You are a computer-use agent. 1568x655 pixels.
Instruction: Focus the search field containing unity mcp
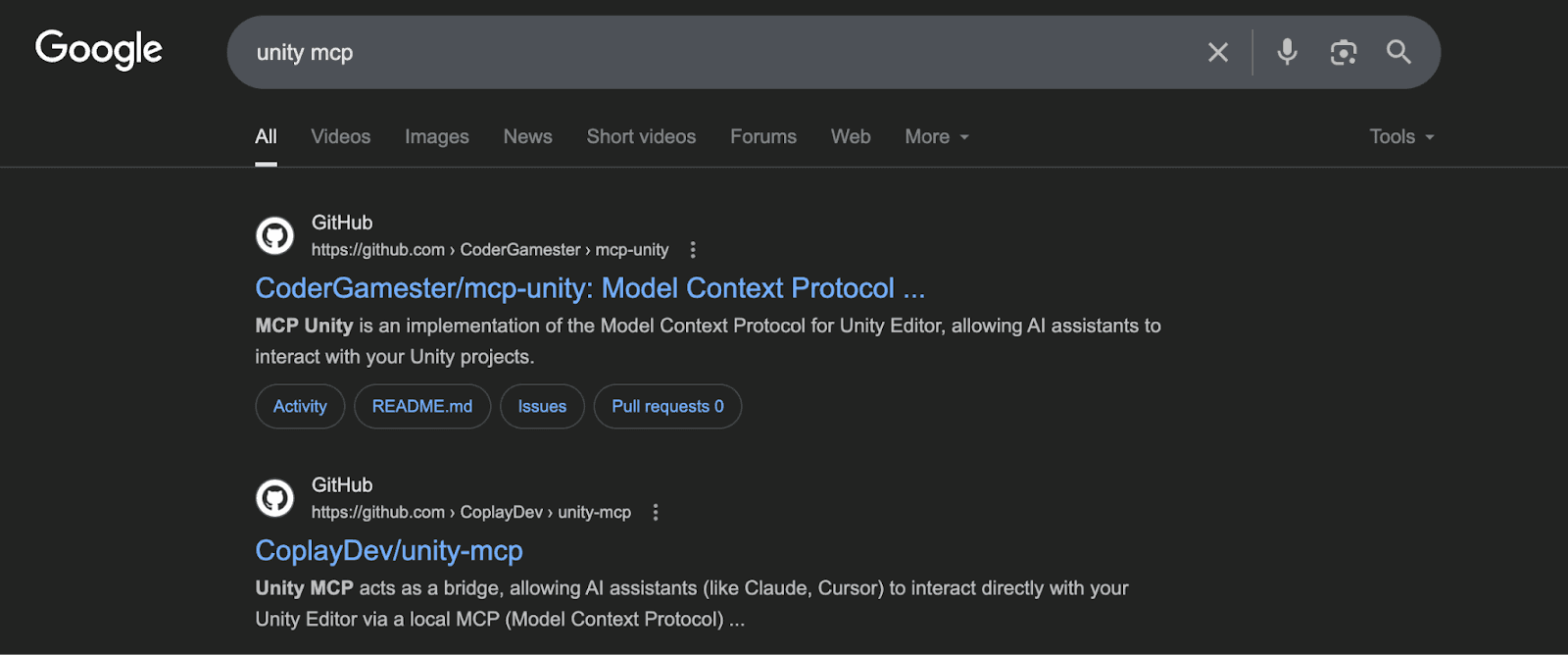686,52
